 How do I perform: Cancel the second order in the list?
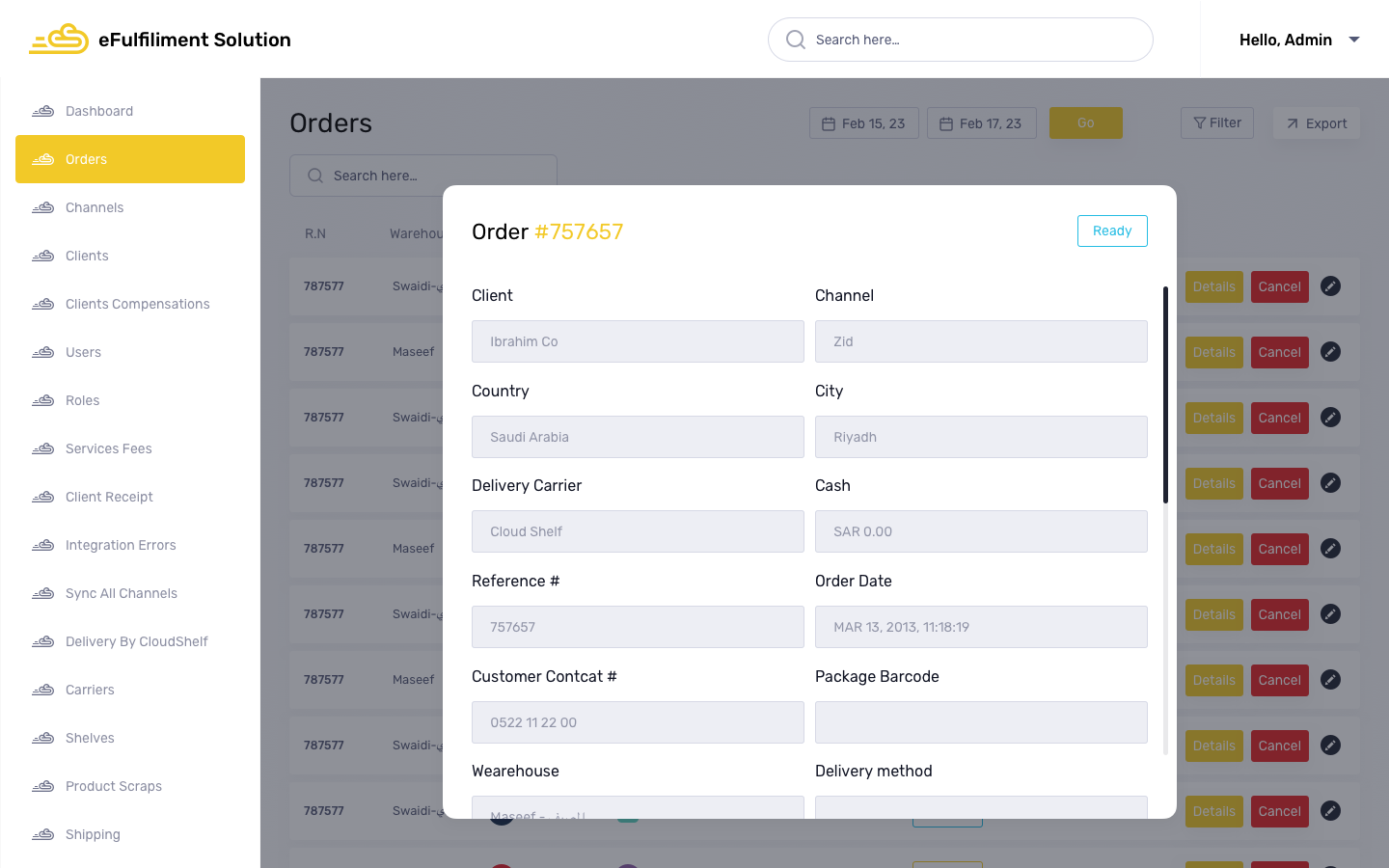[x=1279, y=352]
